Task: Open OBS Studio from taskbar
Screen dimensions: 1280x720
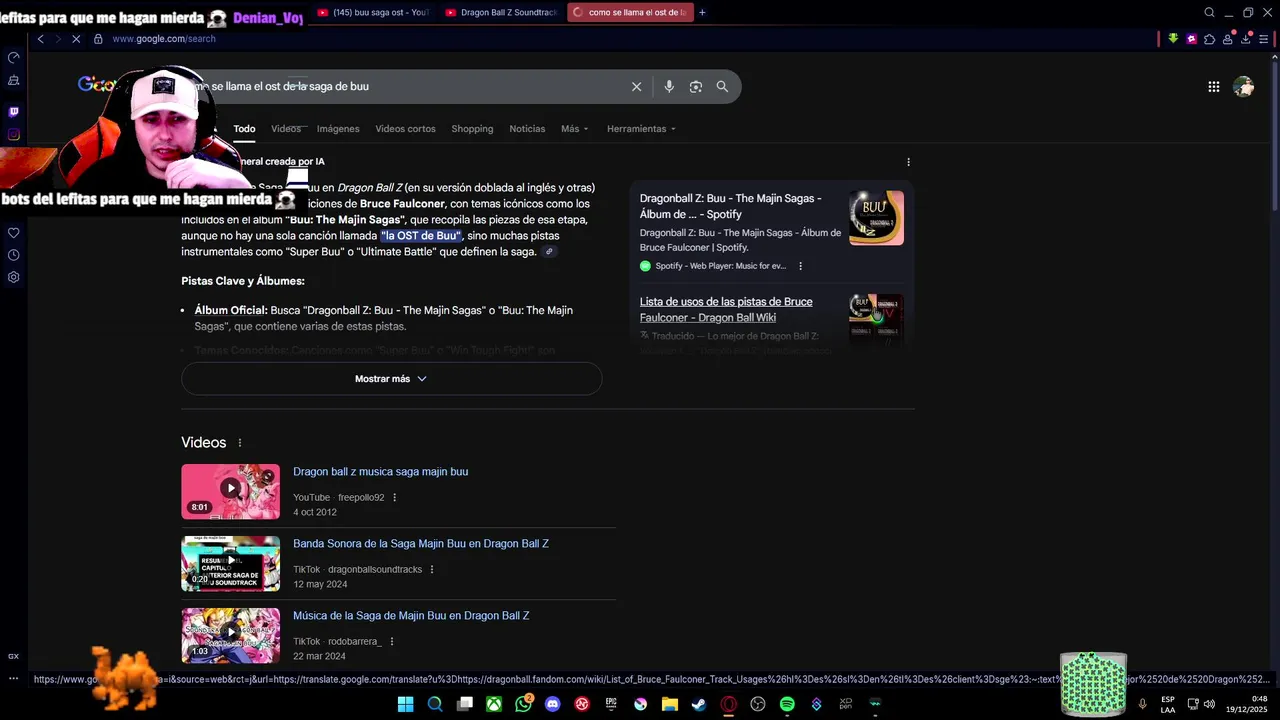Action: pyautogui.click(x=758, y=704)
